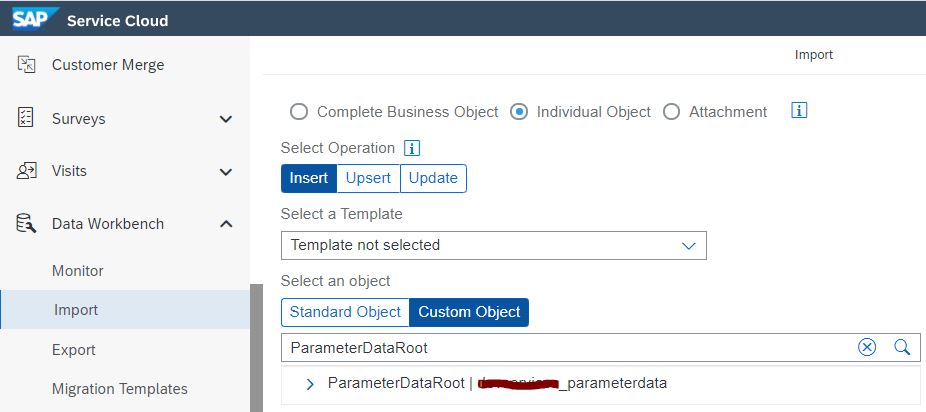Click the Customer Merge sidebar icon
The width and height of the screenshot is (926, 412).
(27, 65)
